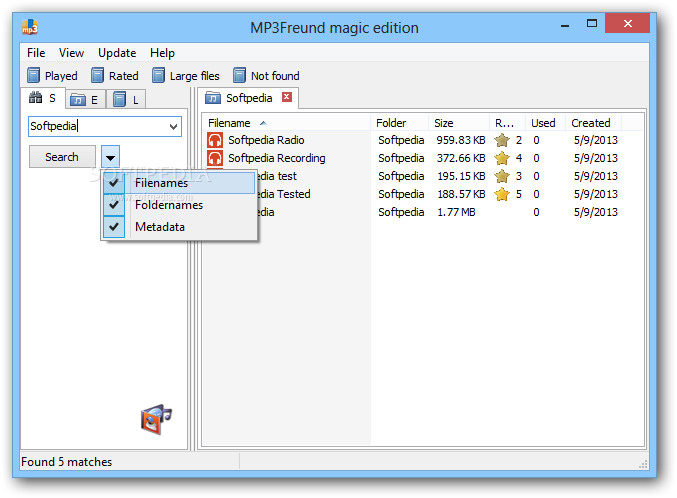Click headphone icon of Softpedia Radio
This screenshot has height=498, width=677.
[x=215, y=140]
